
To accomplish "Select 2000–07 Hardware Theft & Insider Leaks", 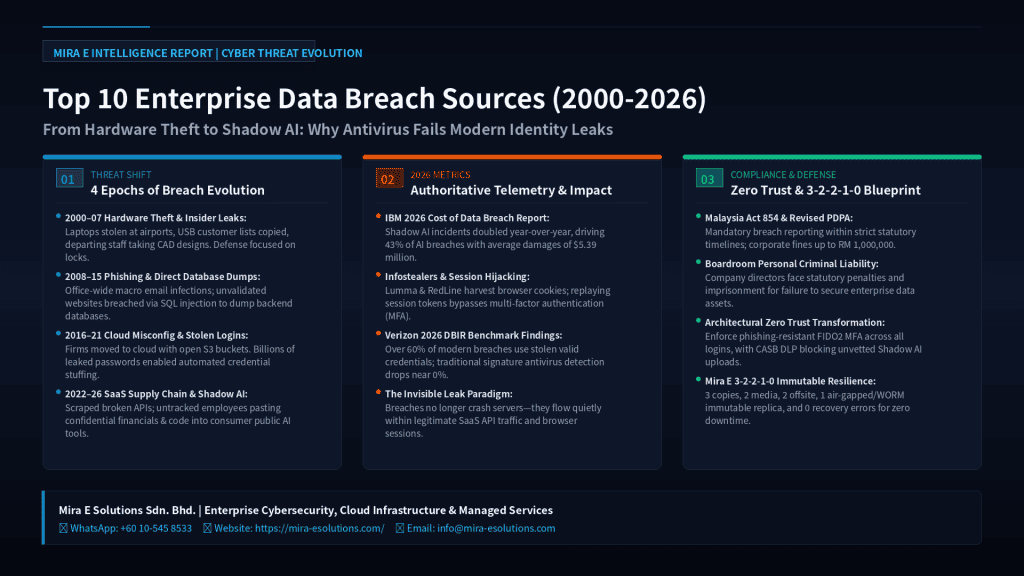I will (155, 217).
